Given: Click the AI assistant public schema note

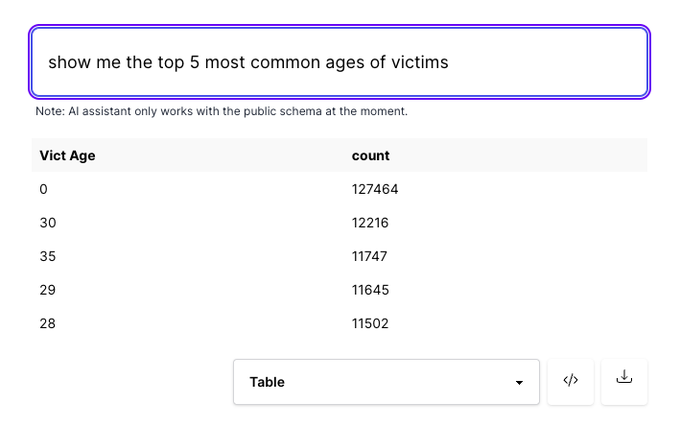Looking at the screenshot, I should [x=221, y=111].
